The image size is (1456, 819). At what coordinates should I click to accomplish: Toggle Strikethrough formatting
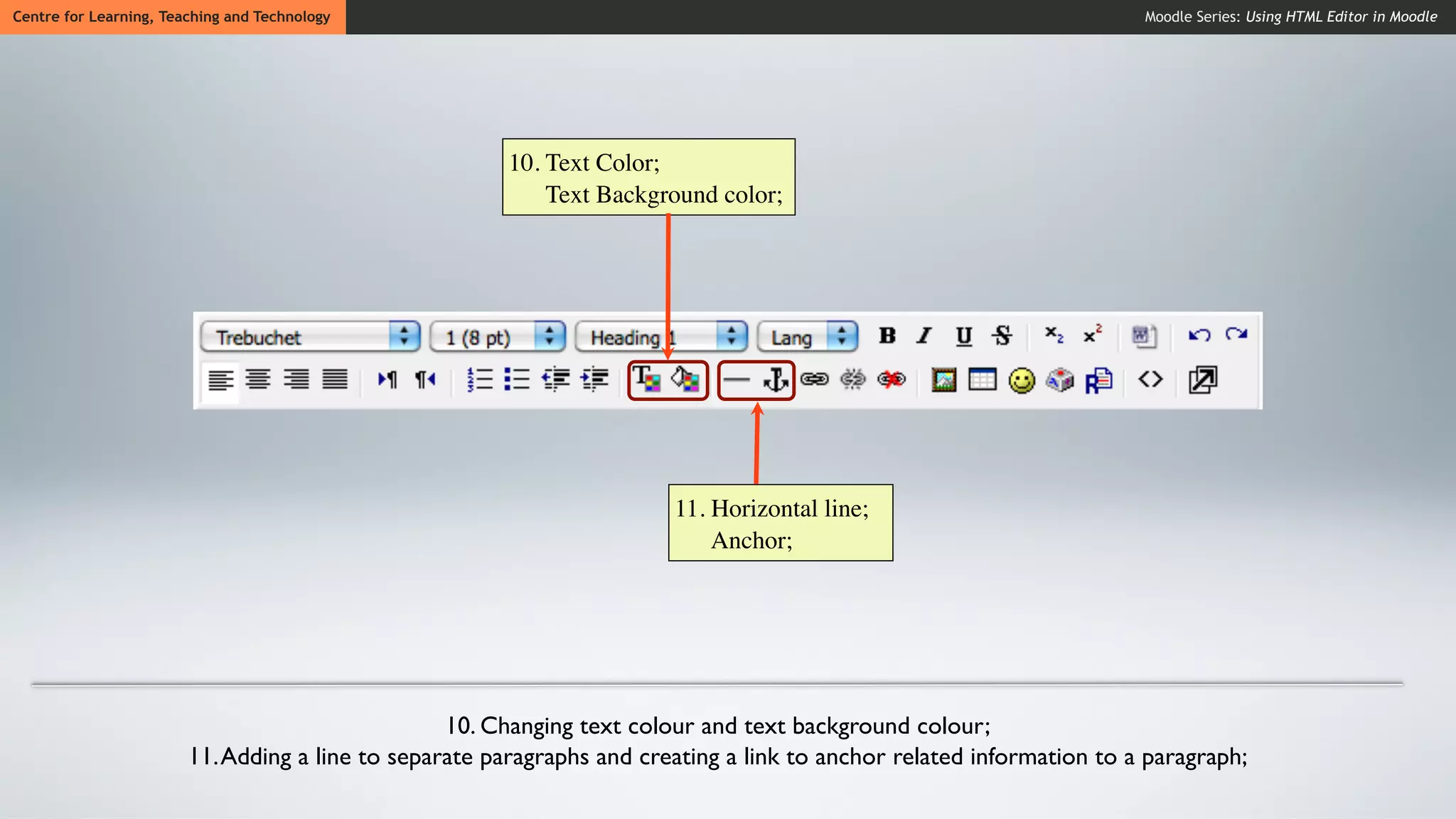point(1002,336)
